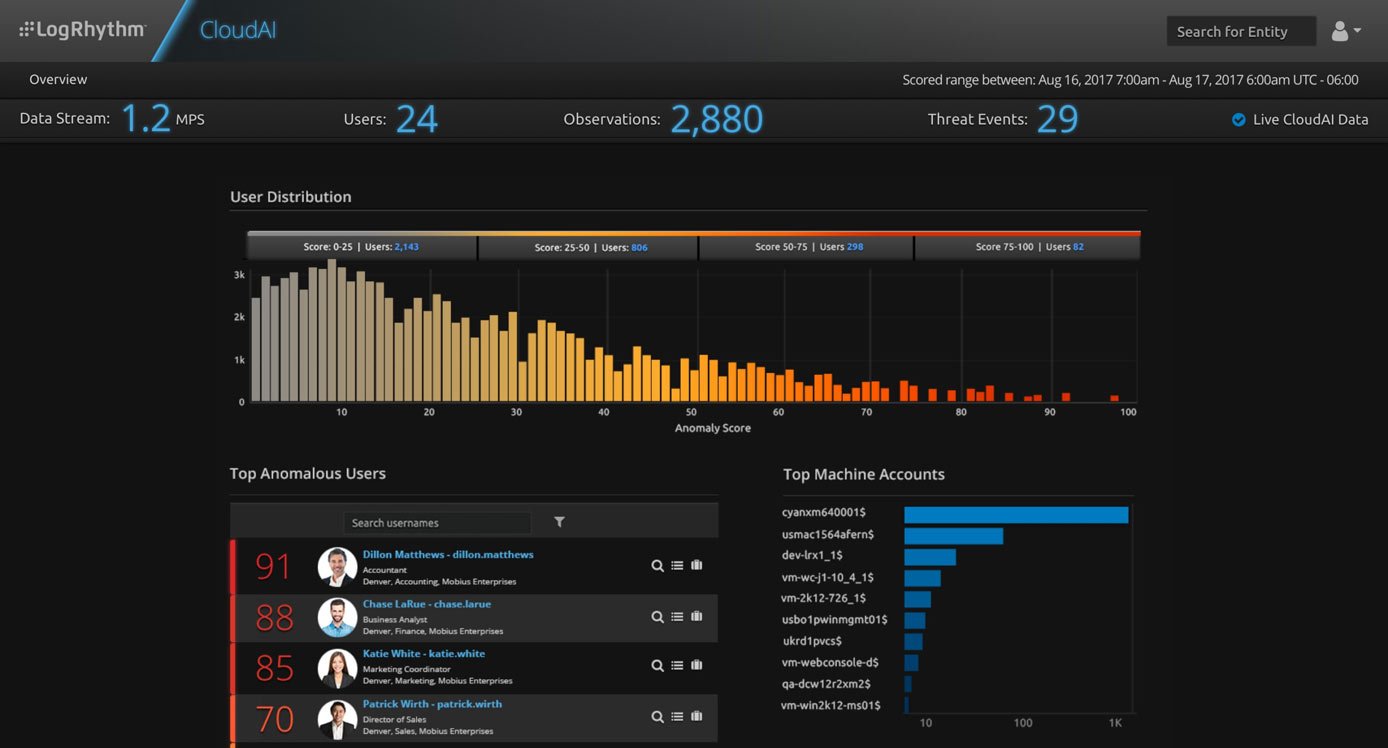1388x748 pixels.
Task: Open the log list icon for Chase LaRue
Action: [677, 617]
